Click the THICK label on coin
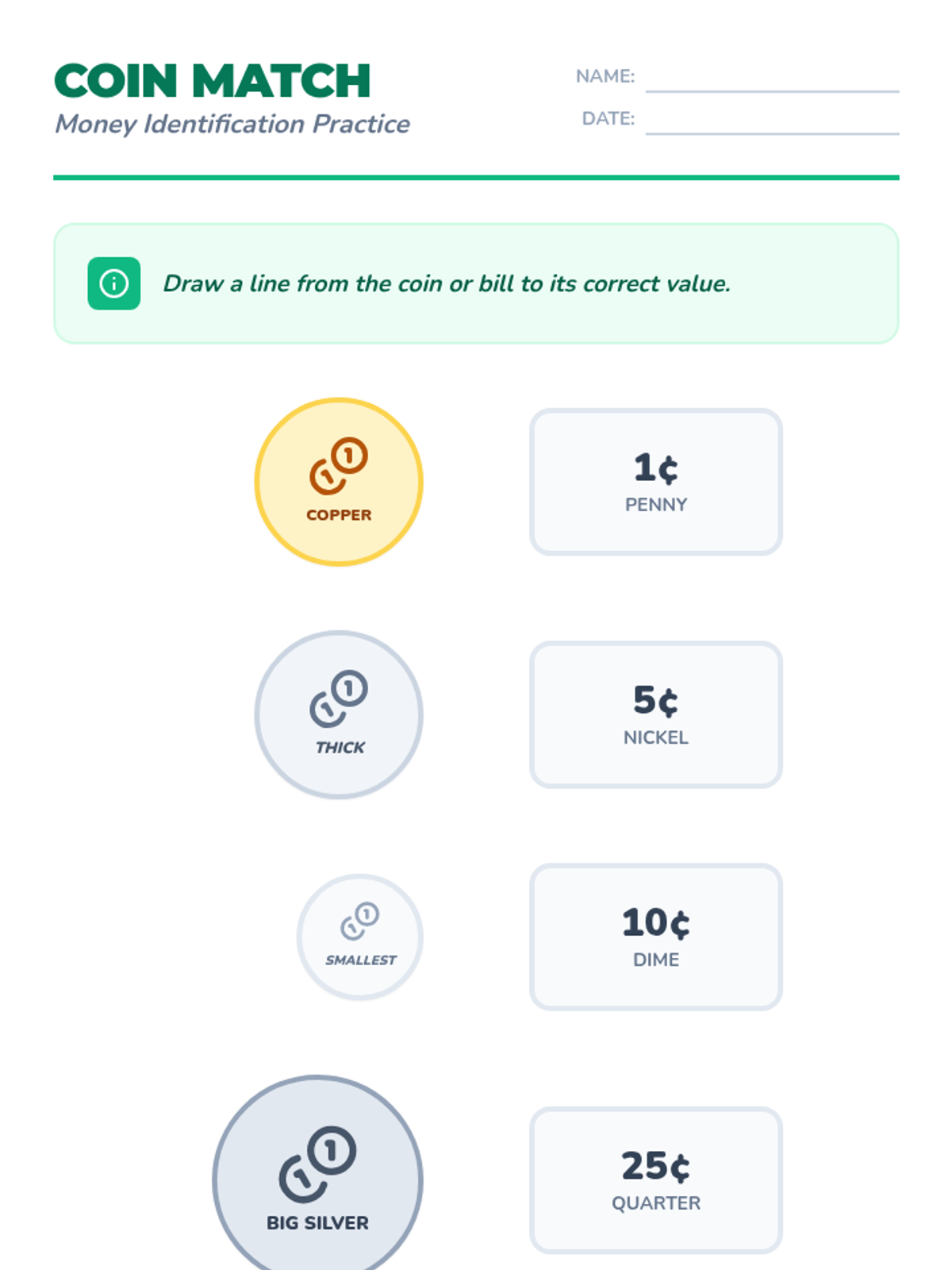The height and width of the screenshot is (1270, 952). click(x=340, y=748)
